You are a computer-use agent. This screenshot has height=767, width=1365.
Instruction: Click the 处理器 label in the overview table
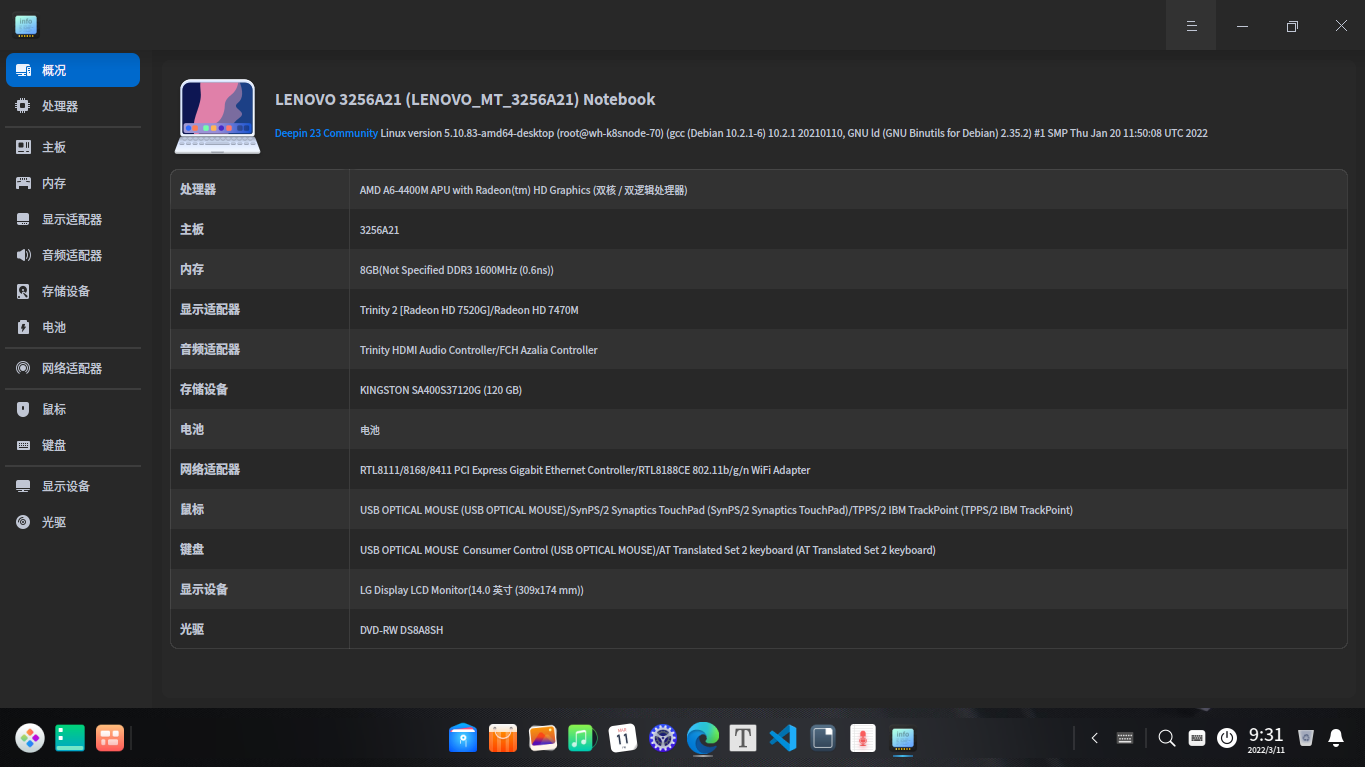(x=198, y=190)
